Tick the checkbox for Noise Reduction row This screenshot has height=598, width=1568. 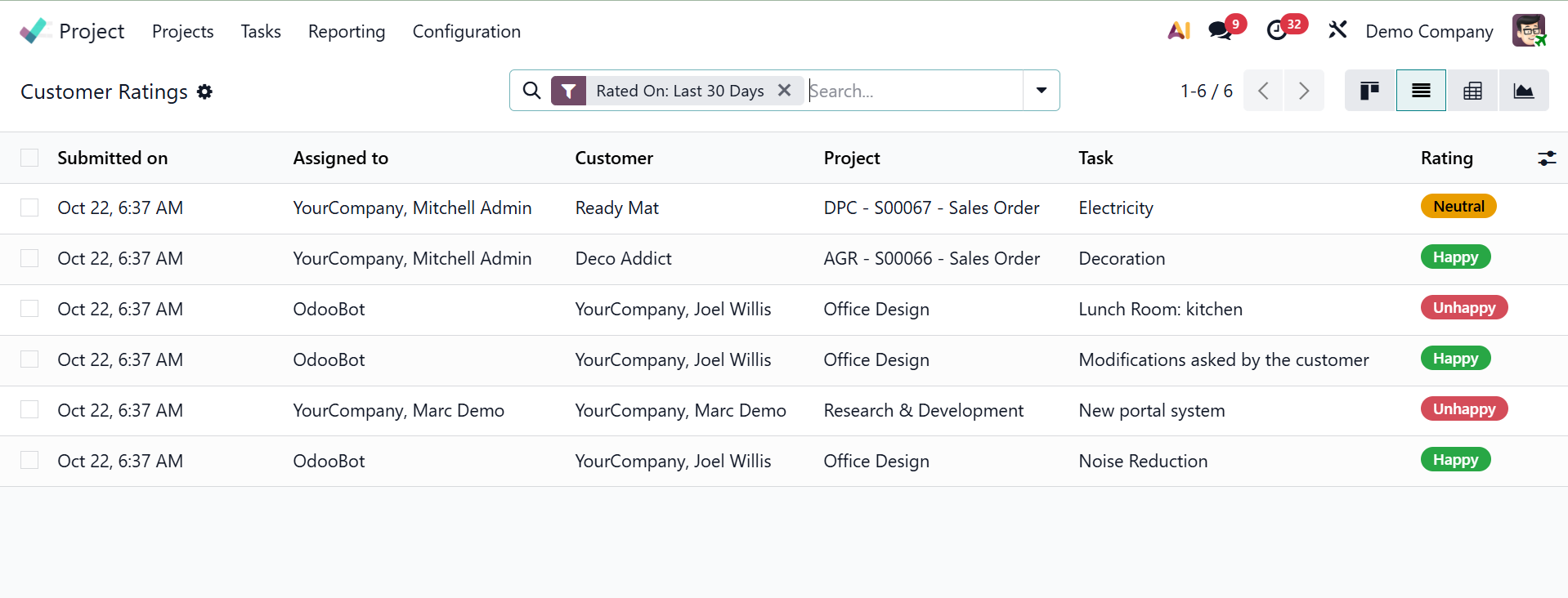click(29, 461)
